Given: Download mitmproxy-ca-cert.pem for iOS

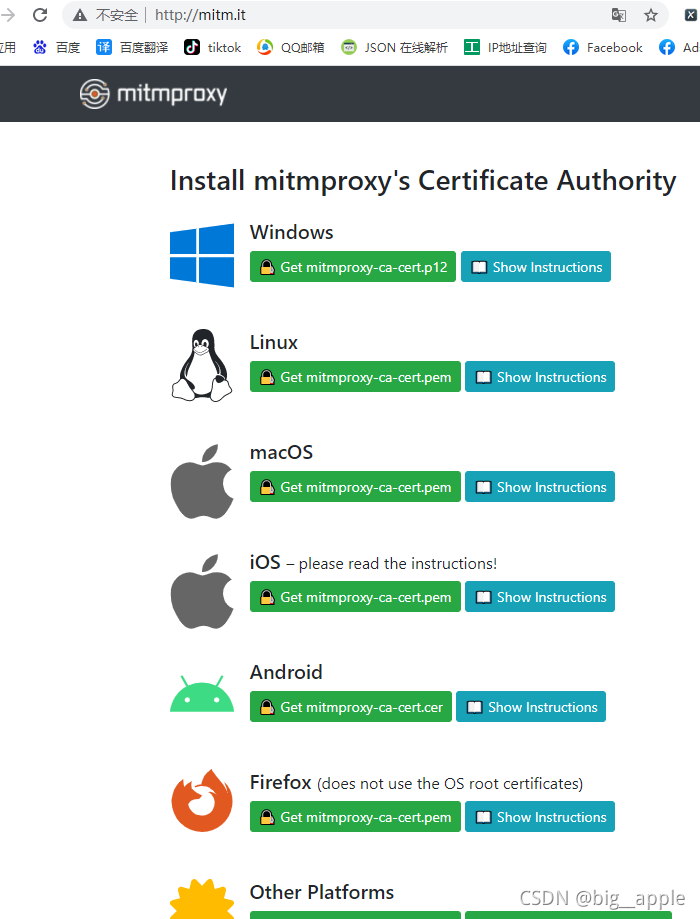Looking at the screenshot, I should tap(355, 597).
